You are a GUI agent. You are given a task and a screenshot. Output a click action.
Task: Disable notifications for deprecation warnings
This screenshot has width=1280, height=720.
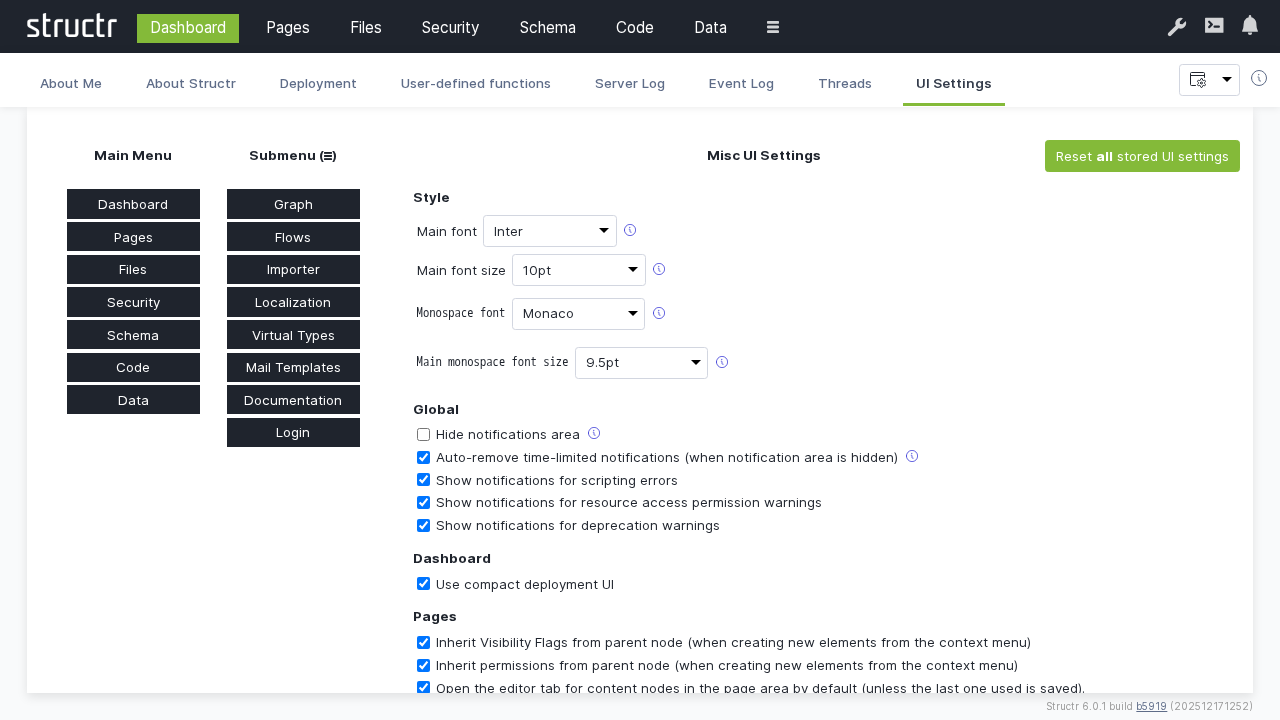423,525
